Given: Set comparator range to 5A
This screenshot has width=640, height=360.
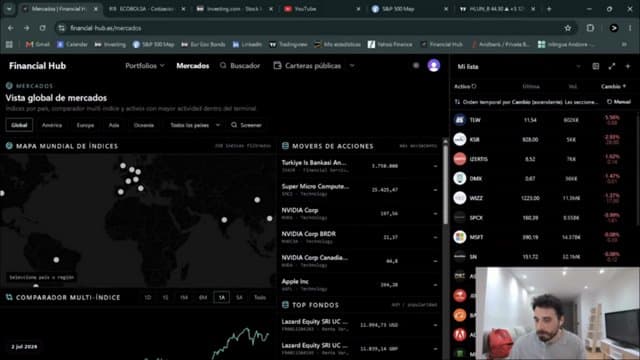Looking at the screenshot, I should pyautogui.click(x=240, y=298).
